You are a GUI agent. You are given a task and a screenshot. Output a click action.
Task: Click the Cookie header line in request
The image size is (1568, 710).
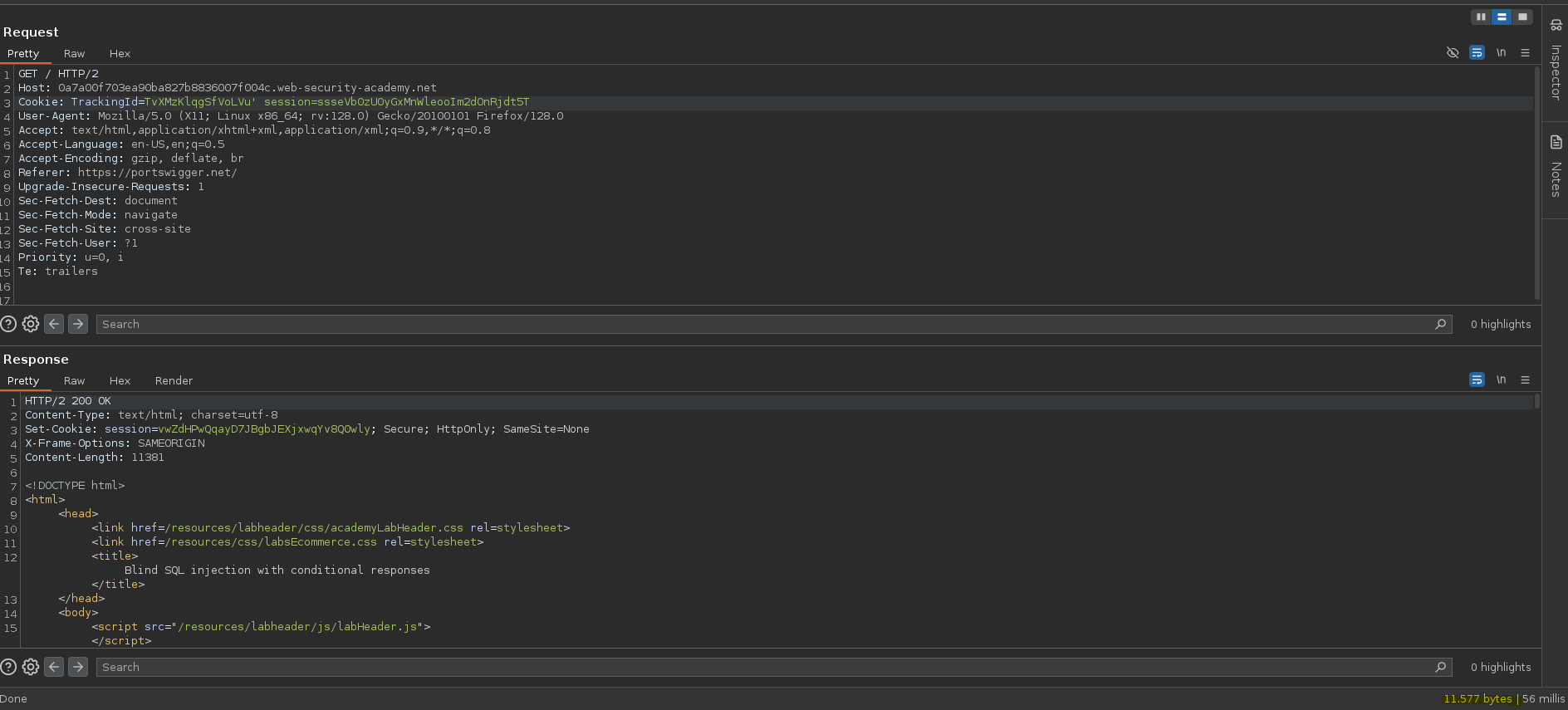(274, 102)
